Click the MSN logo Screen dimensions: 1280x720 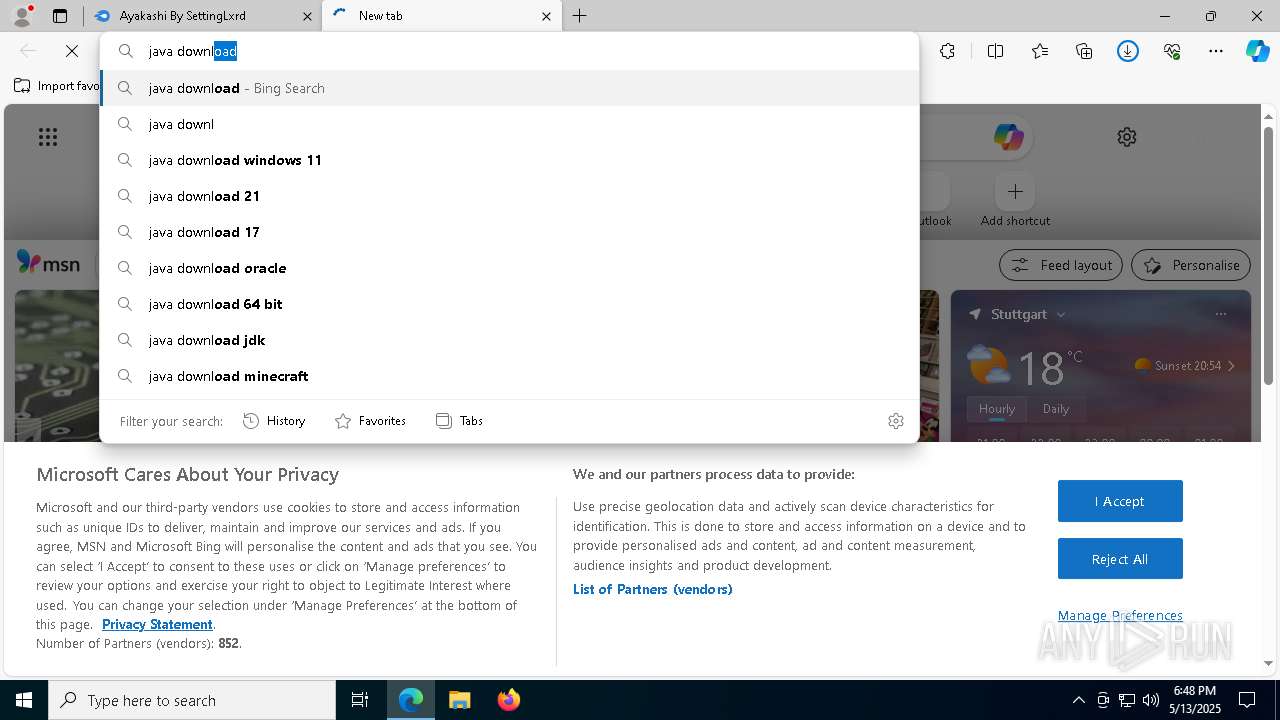coord(48,263)
